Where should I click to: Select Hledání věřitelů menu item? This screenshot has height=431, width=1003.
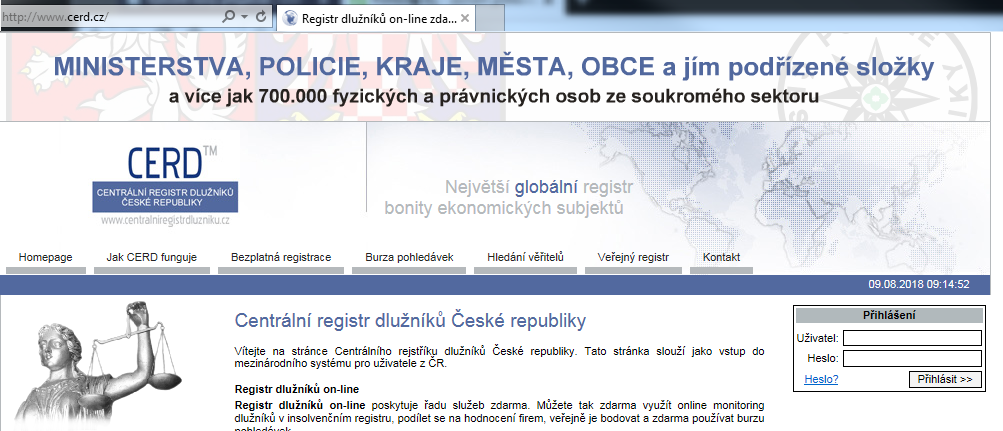525,258
